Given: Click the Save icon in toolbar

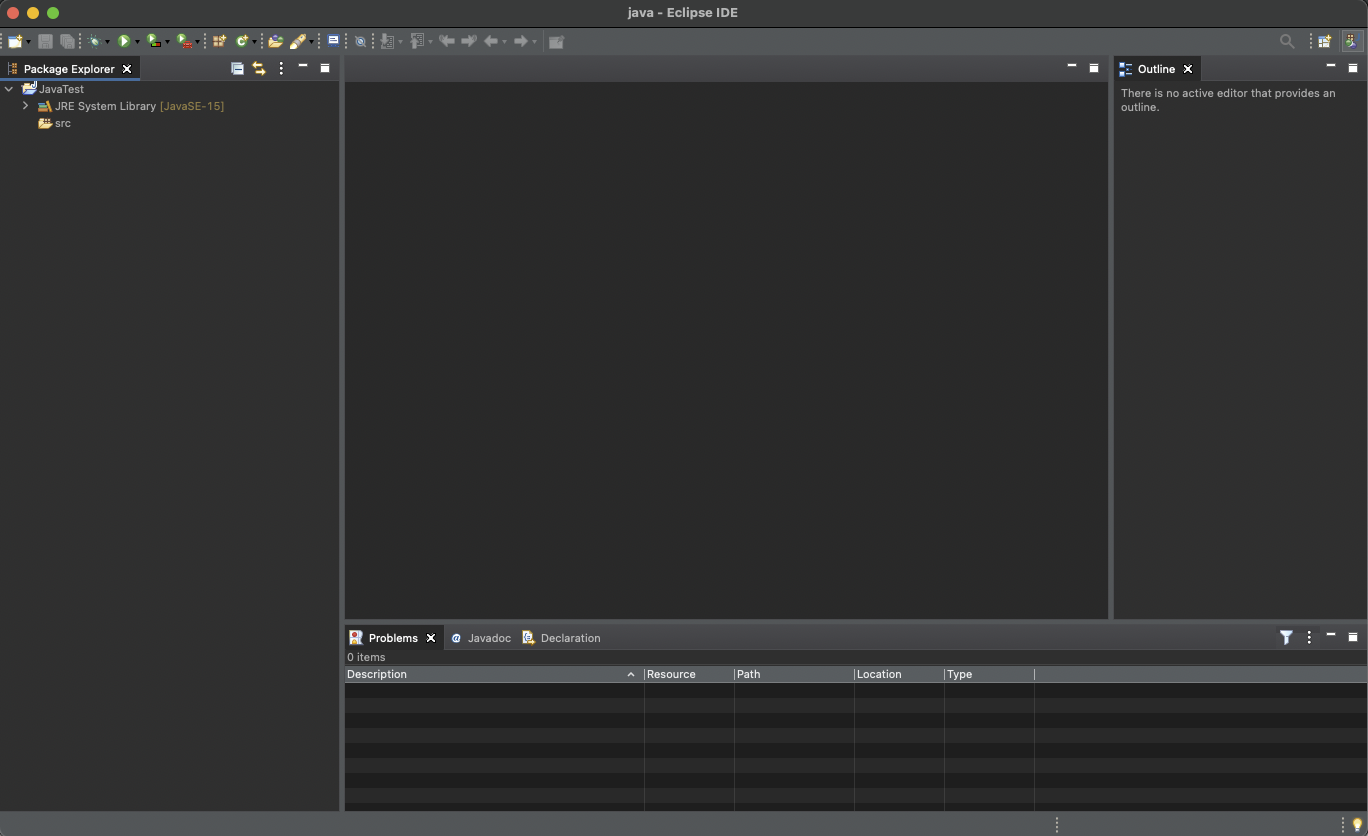Looking at the screenshot, I should click(45, 41).
